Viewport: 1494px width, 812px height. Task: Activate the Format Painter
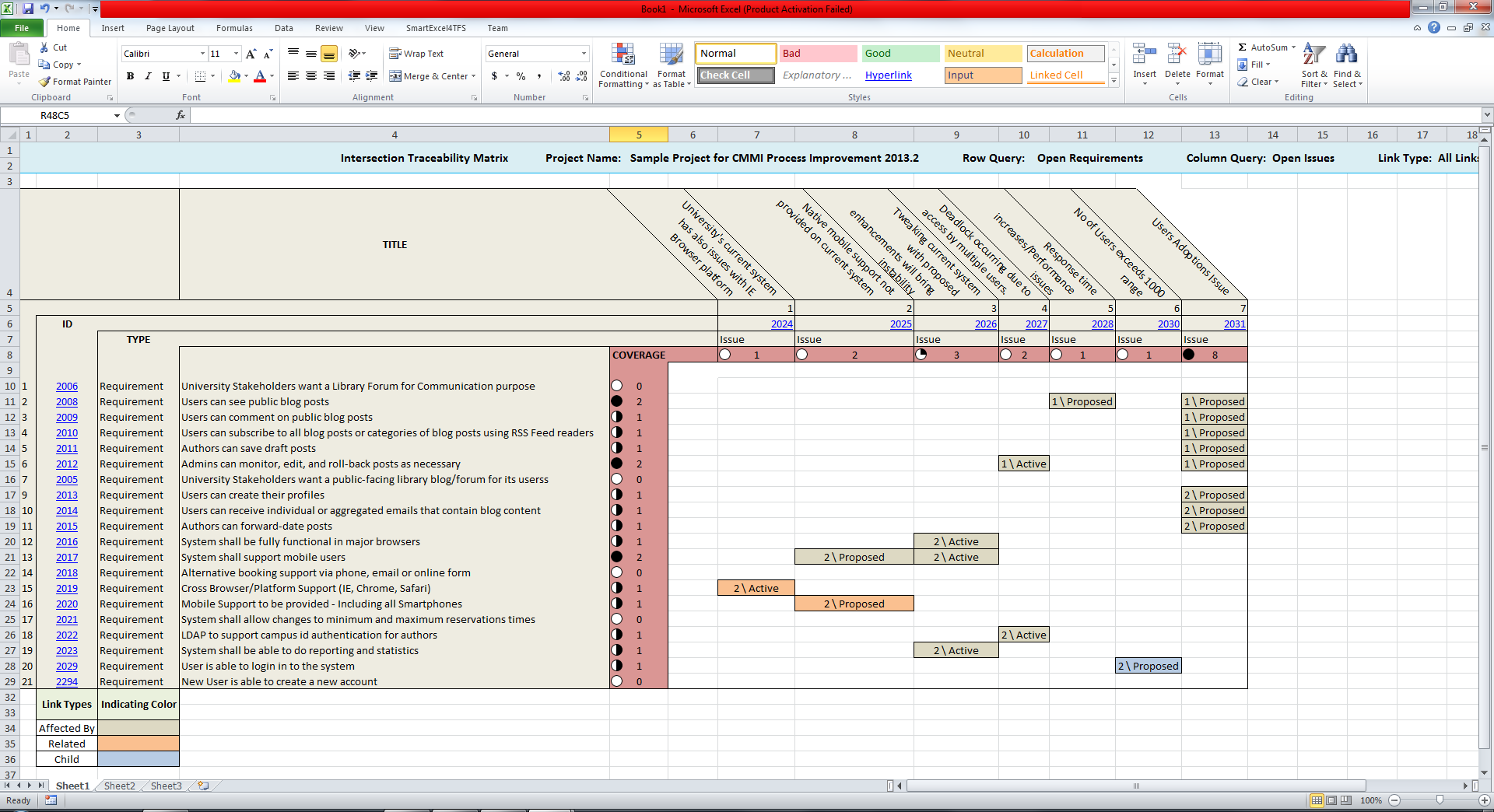point(75,81)
